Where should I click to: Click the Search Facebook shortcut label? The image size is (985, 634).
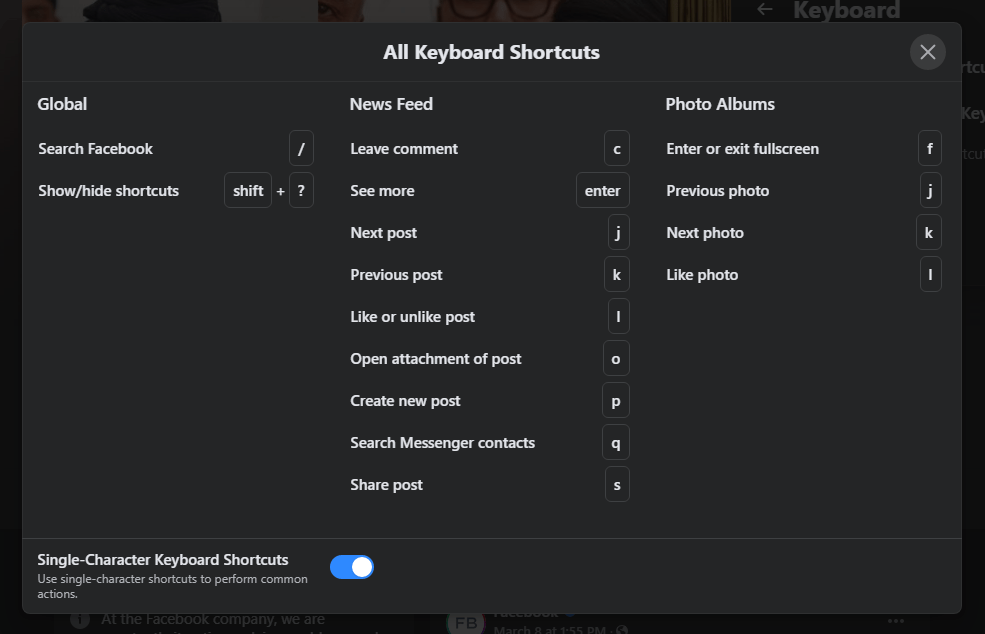[x=96, y=149]
